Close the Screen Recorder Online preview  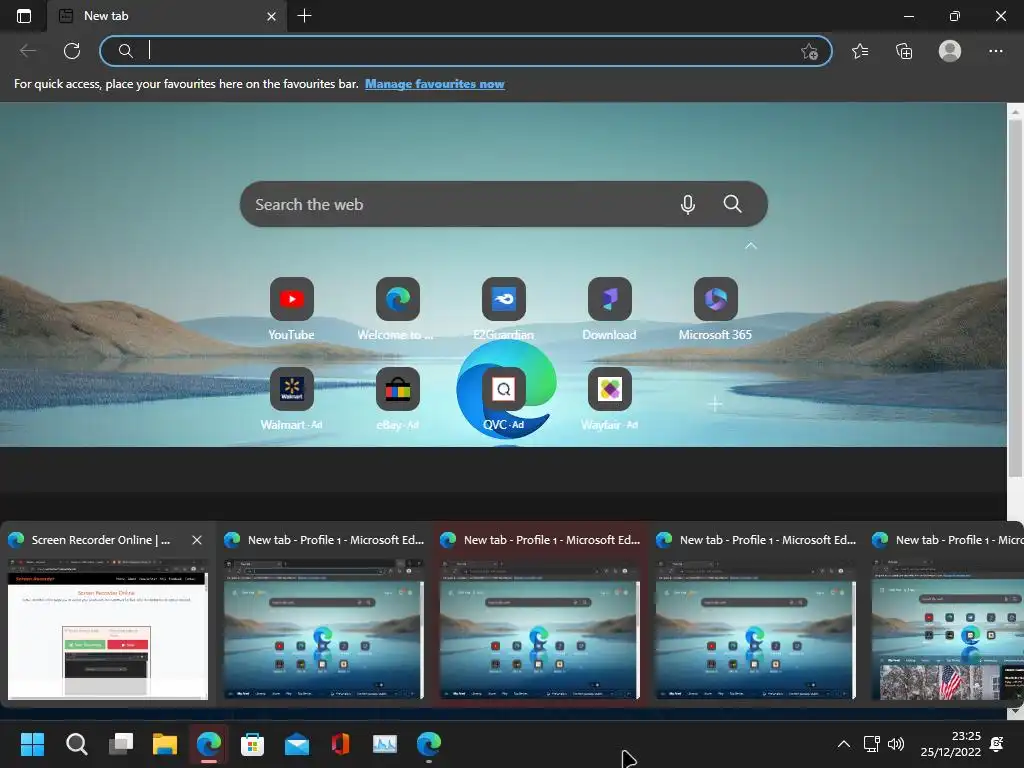(197, 540)
